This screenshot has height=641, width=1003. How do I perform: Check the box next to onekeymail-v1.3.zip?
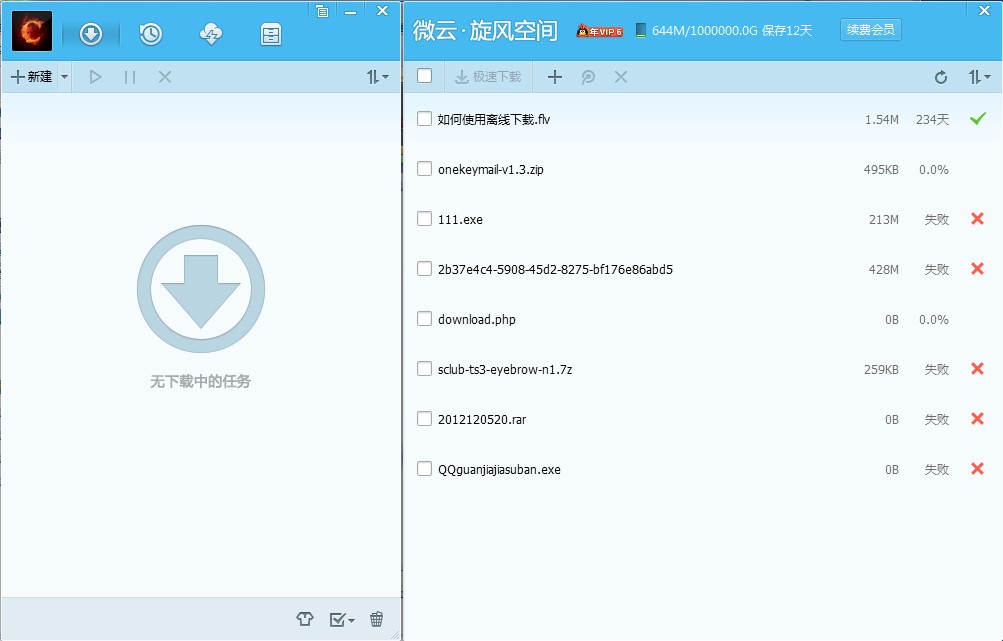tap(424, 169)
